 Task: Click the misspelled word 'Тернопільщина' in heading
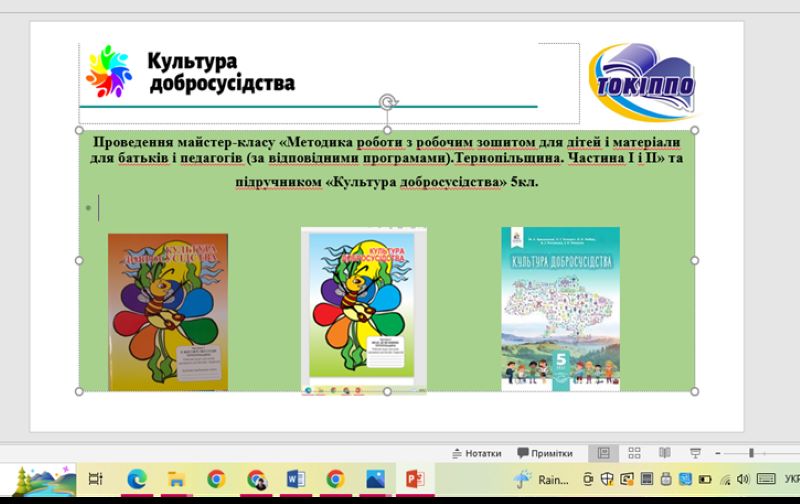pos(508,158)
